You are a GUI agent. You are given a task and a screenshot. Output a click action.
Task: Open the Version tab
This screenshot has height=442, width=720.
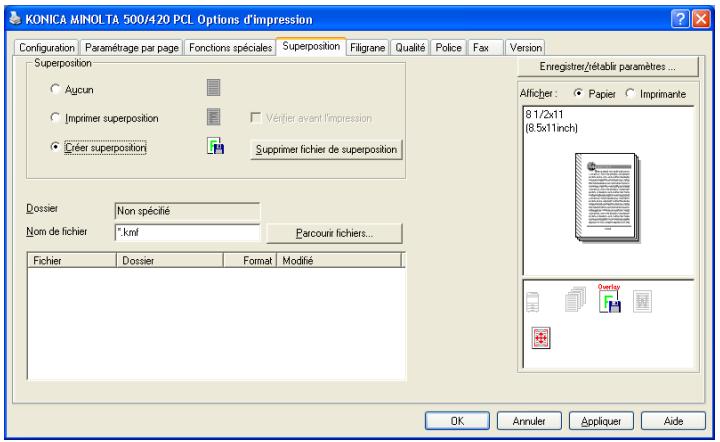pyautogui.click(x=525, y=48)
